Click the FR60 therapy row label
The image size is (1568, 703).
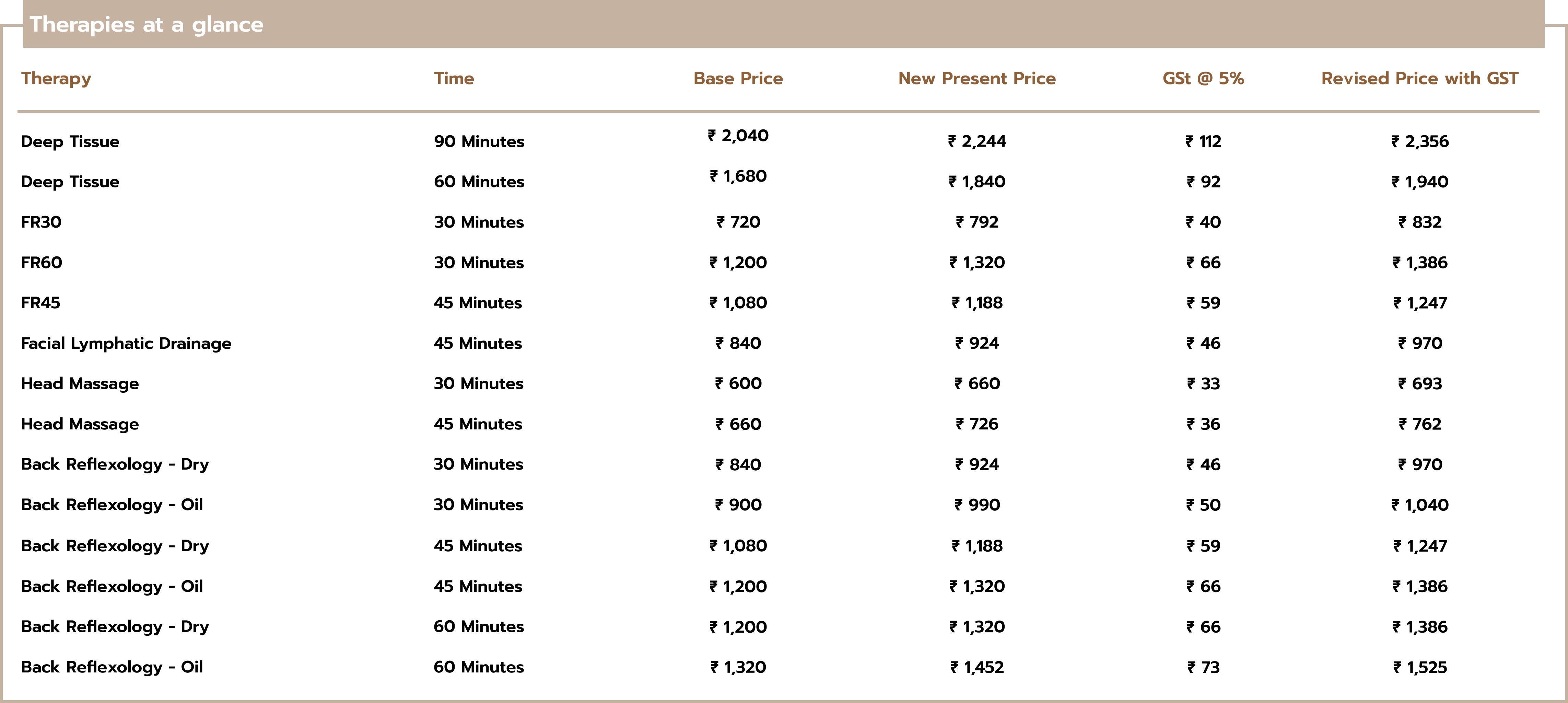[42, 263]
